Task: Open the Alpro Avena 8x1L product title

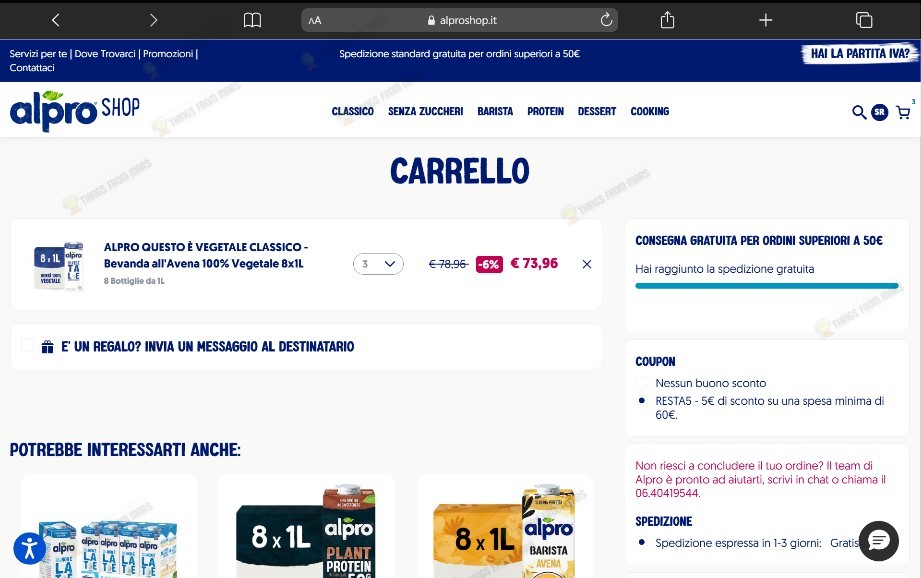Action: pyautogui.click(x=206, y=255)
